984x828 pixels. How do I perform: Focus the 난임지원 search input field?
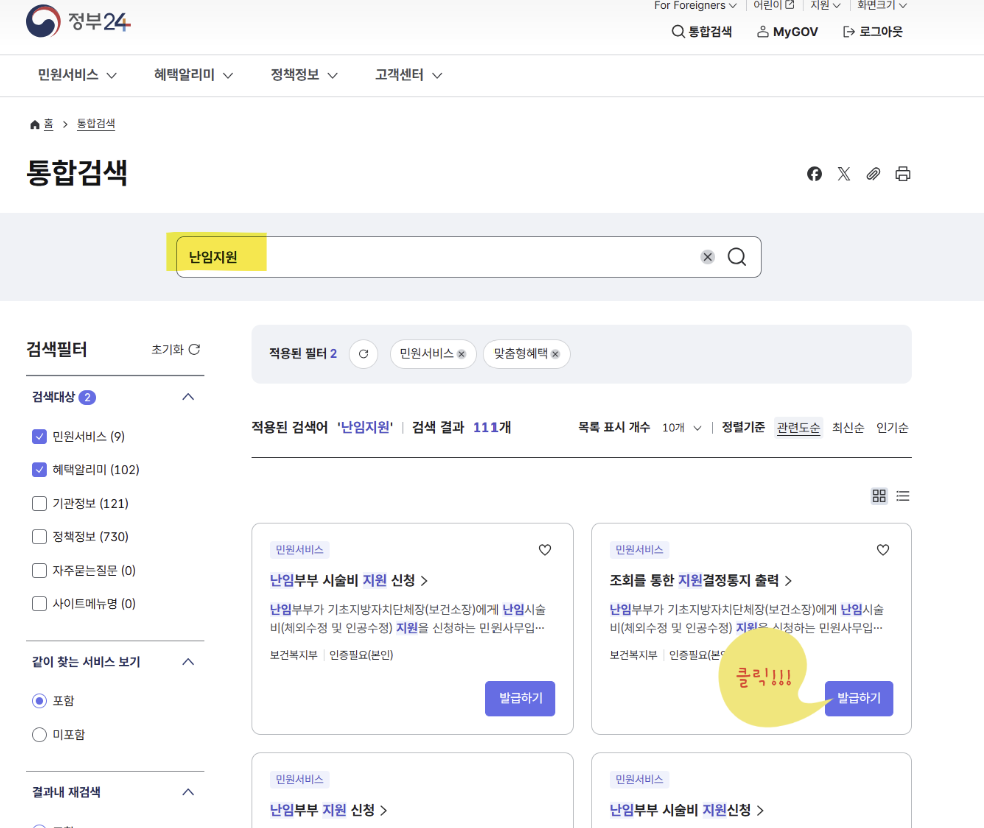pyautogui.click(x=469, y=257)
